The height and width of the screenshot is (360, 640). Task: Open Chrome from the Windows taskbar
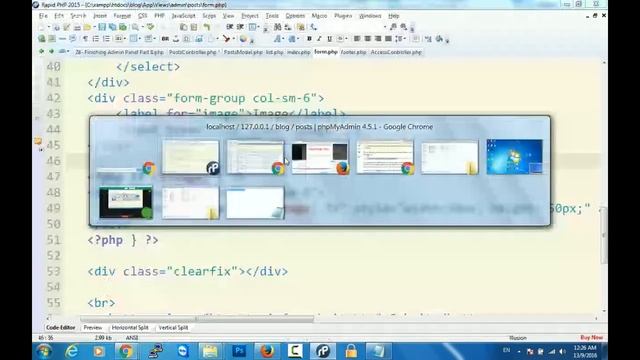click(x=126, y=351)
